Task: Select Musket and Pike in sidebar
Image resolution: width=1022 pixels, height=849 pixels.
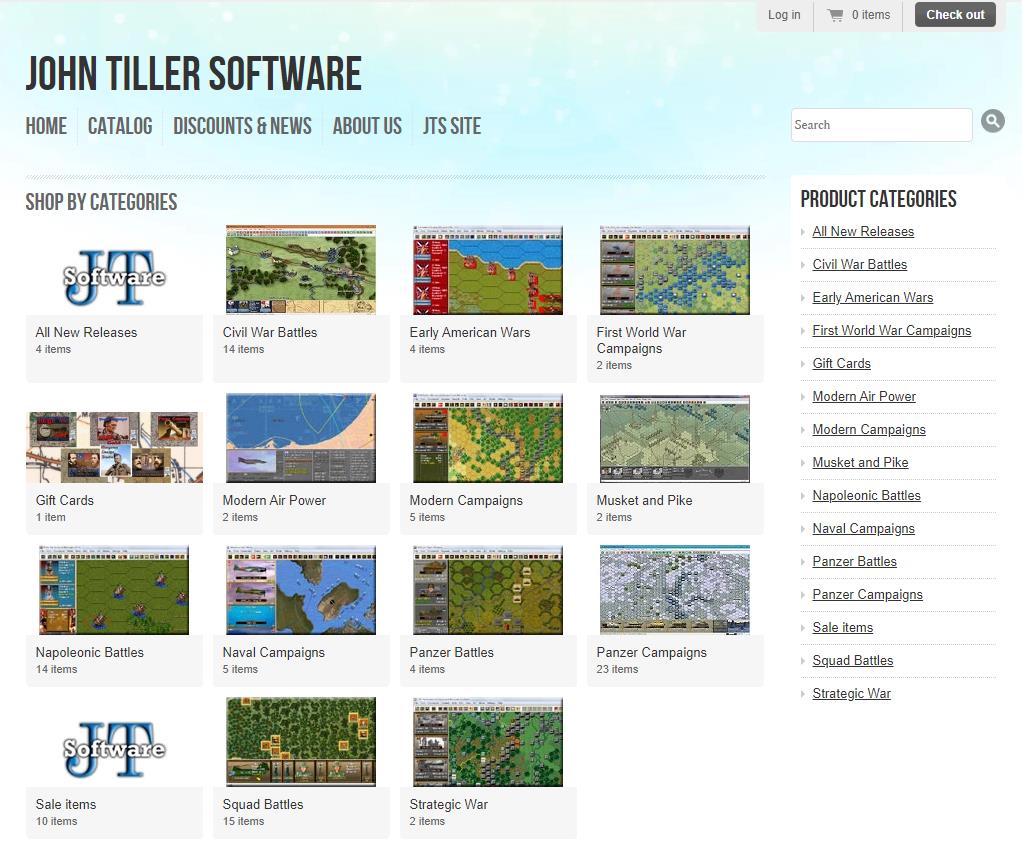Action: click(x=860, y=463)
